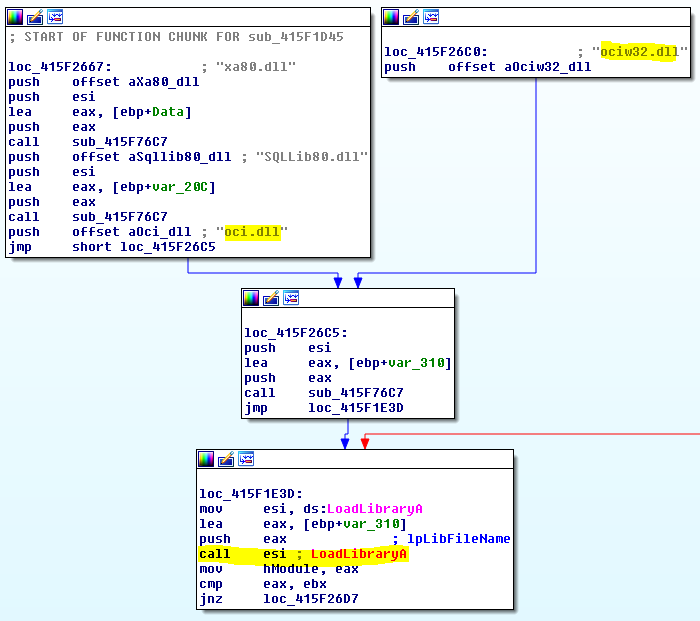Click group-nodes icon in the loc_415F26C0 block
Viewport: 700px width, 621px height.
click(431, 17)
